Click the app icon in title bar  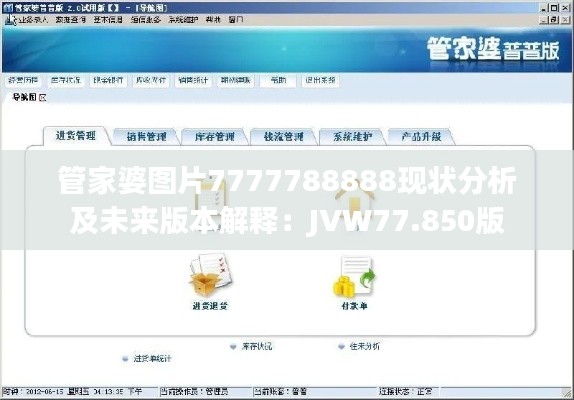click(8, 8)
